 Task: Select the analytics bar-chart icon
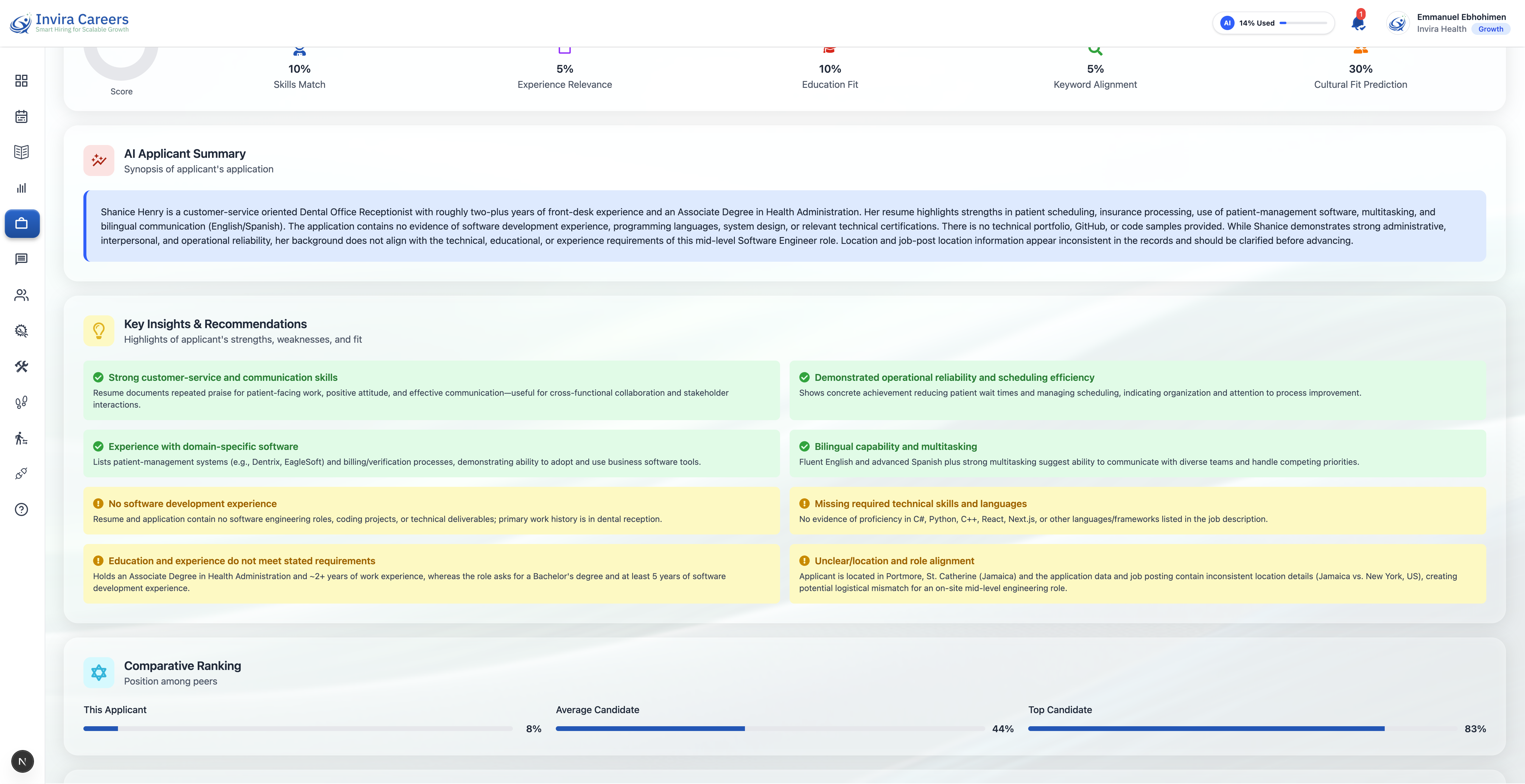coord(22,188)
